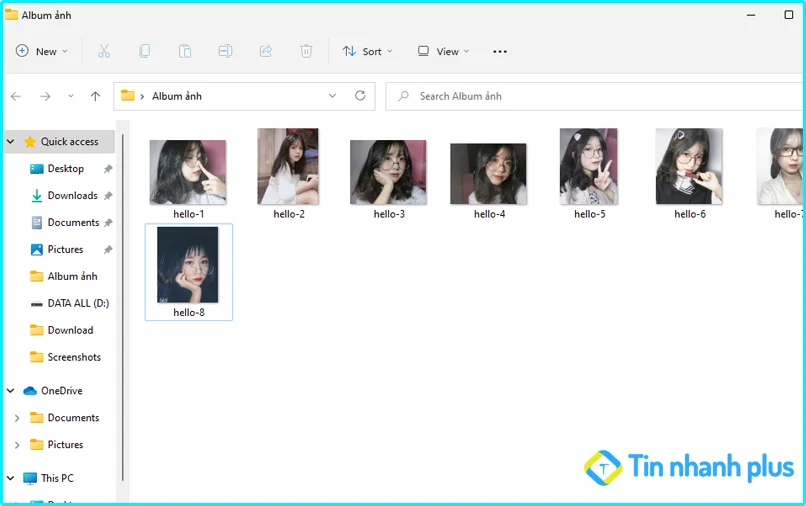Image resolution: width=806 pixels, height=506 pixels.
Task: Select the hello-1 image thumbnail
Action: [188, 172]
